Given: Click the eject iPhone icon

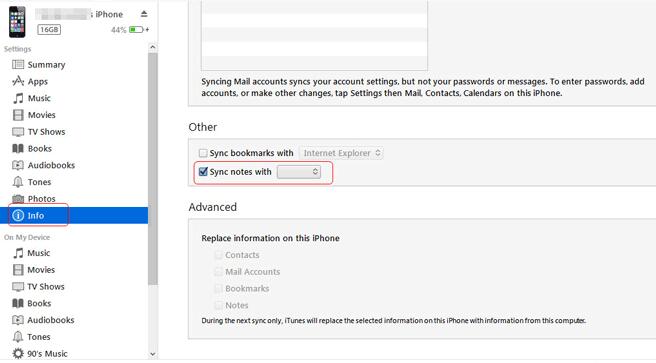Looking at the screenshot, I should click(144, 14).
